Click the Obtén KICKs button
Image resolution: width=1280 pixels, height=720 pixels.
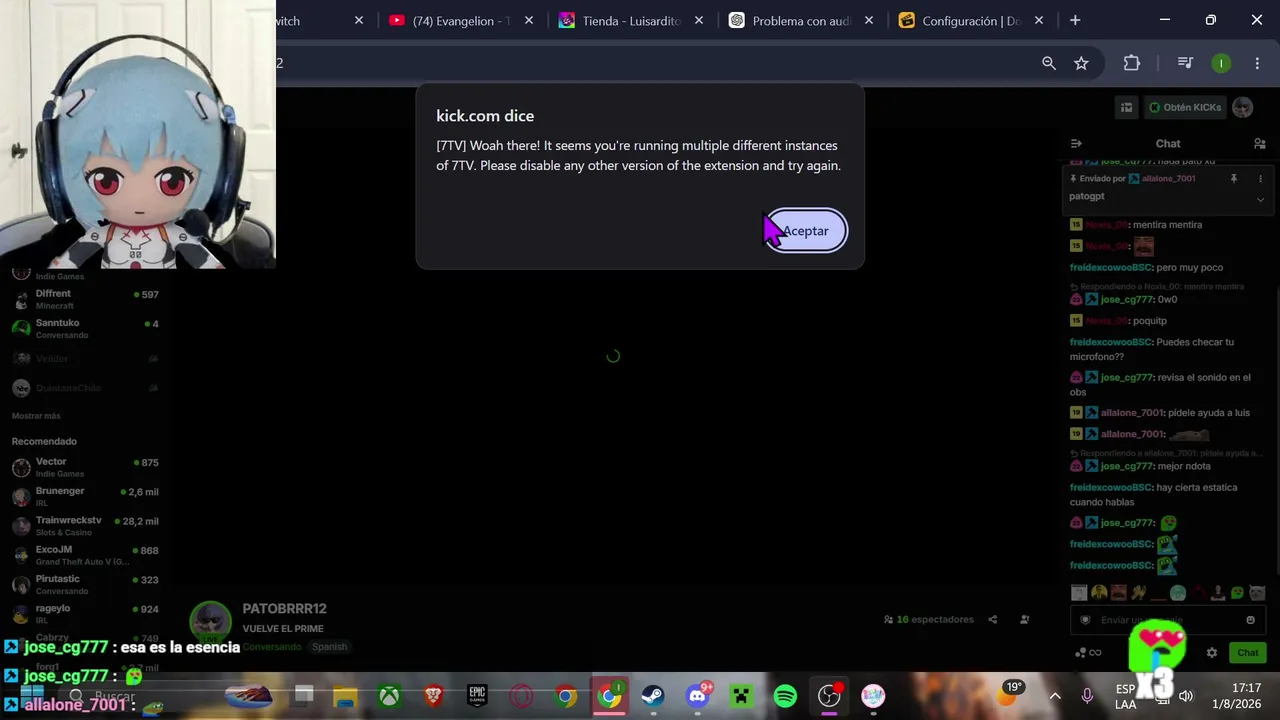pos(1185,107)
